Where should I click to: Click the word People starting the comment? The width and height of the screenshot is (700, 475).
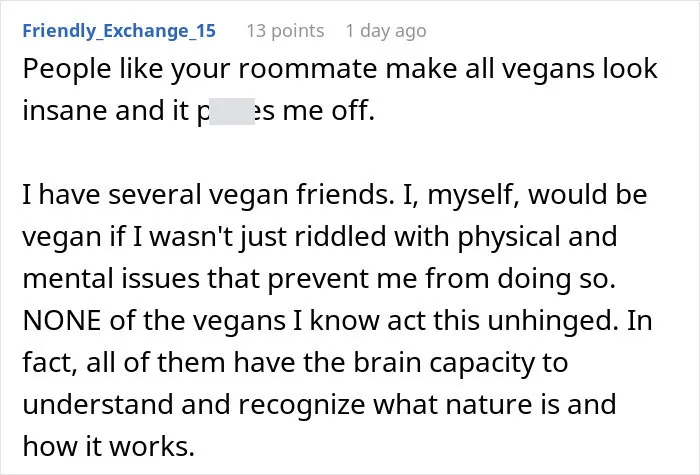pyautogui.click(x=67, y=69)
